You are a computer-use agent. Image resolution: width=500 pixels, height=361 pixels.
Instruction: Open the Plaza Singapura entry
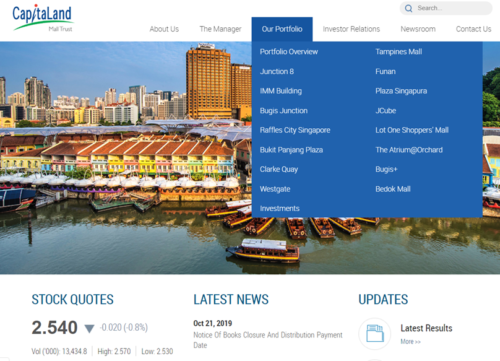(x=401, y=91)
